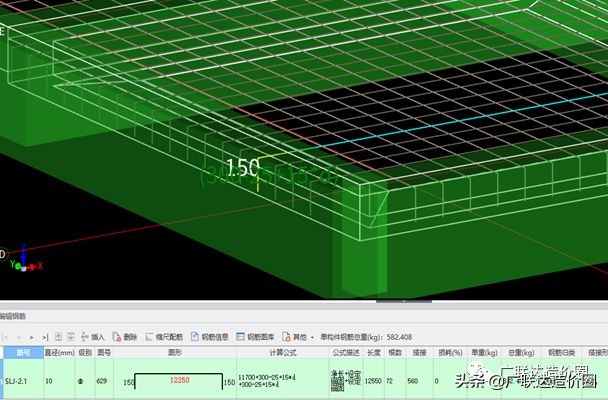Screen dimensions: 608x400
Task: Open 钢筋信息 (rebar info)
Action: (210, 337)
